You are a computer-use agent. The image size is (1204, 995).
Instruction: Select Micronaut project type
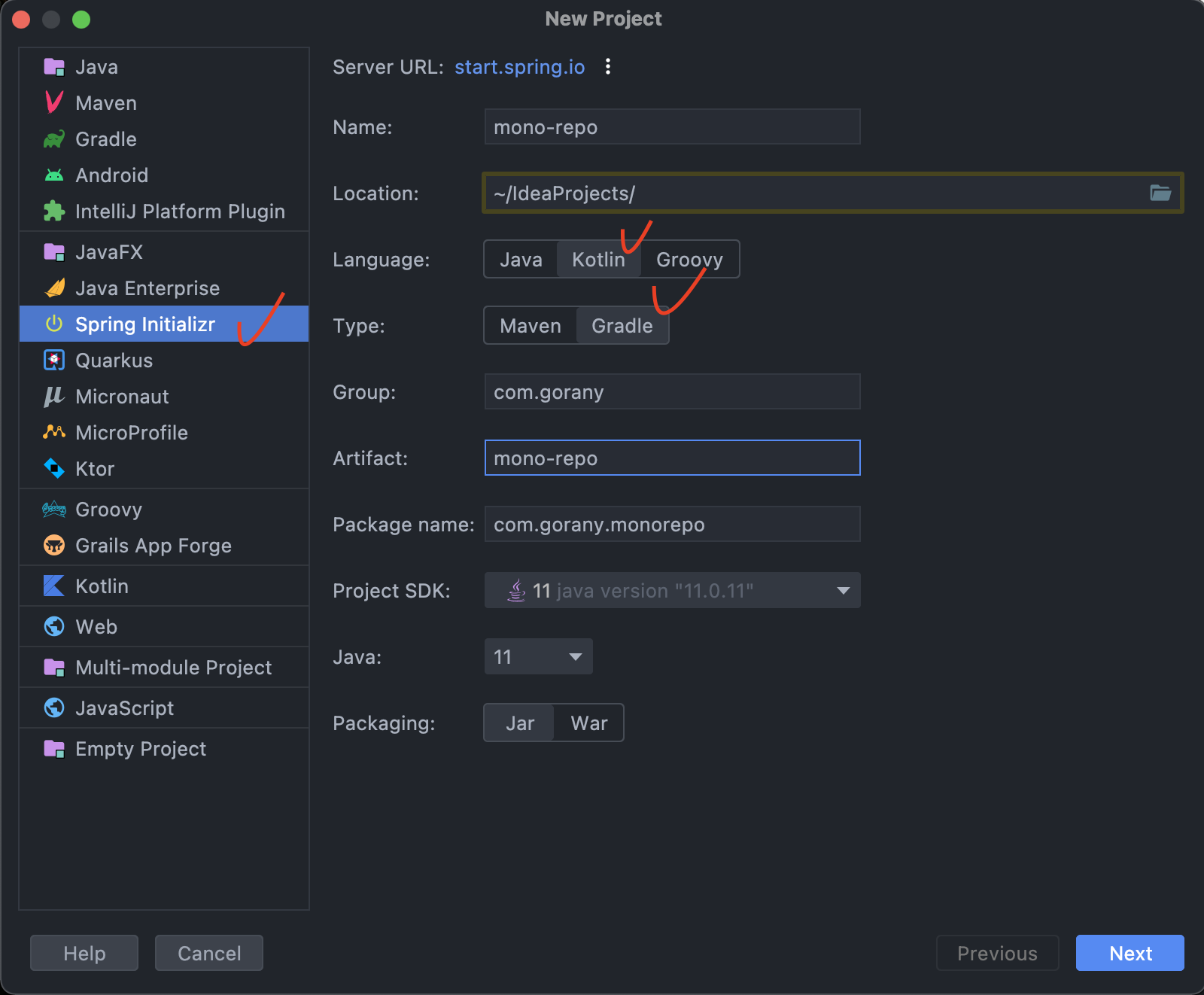164,397
